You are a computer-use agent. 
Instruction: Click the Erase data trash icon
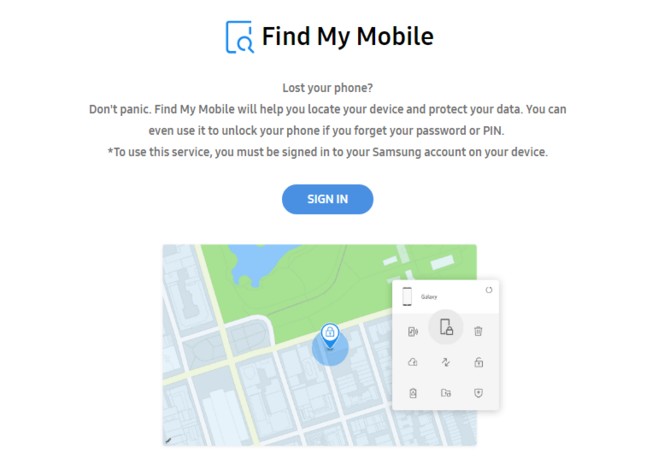click(478, 331)
